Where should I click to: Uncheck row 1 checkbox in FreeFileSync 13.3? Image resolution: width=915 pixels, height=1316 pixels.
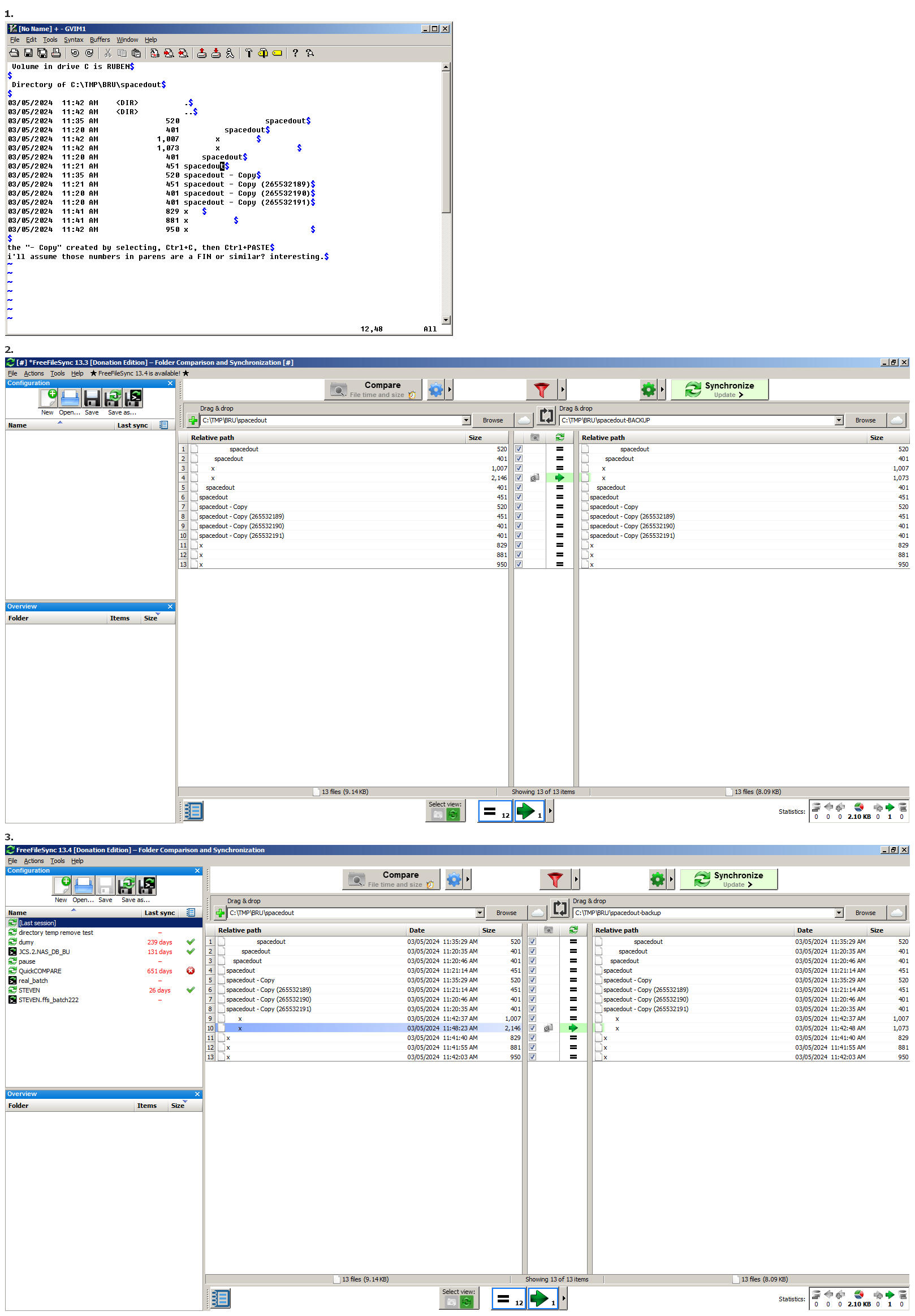tap(519, 450)
